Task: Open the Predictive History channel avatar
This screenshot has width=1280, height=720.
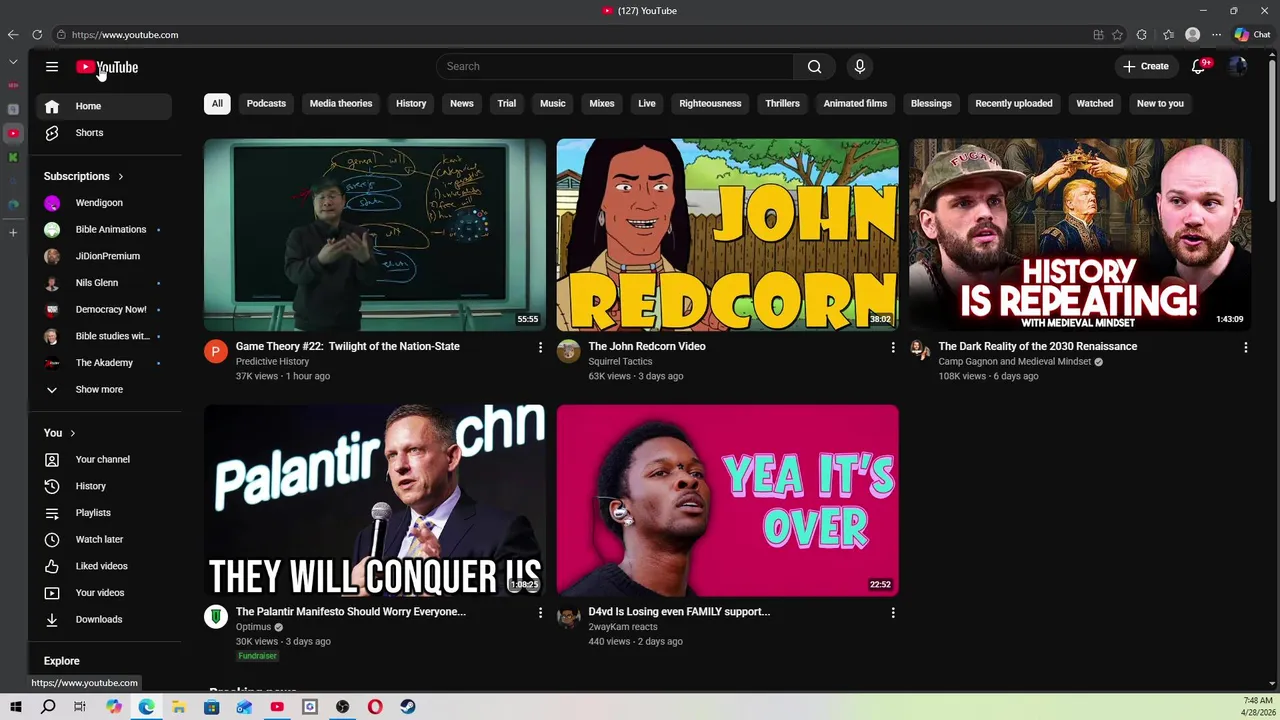Action: coord(216,351)
